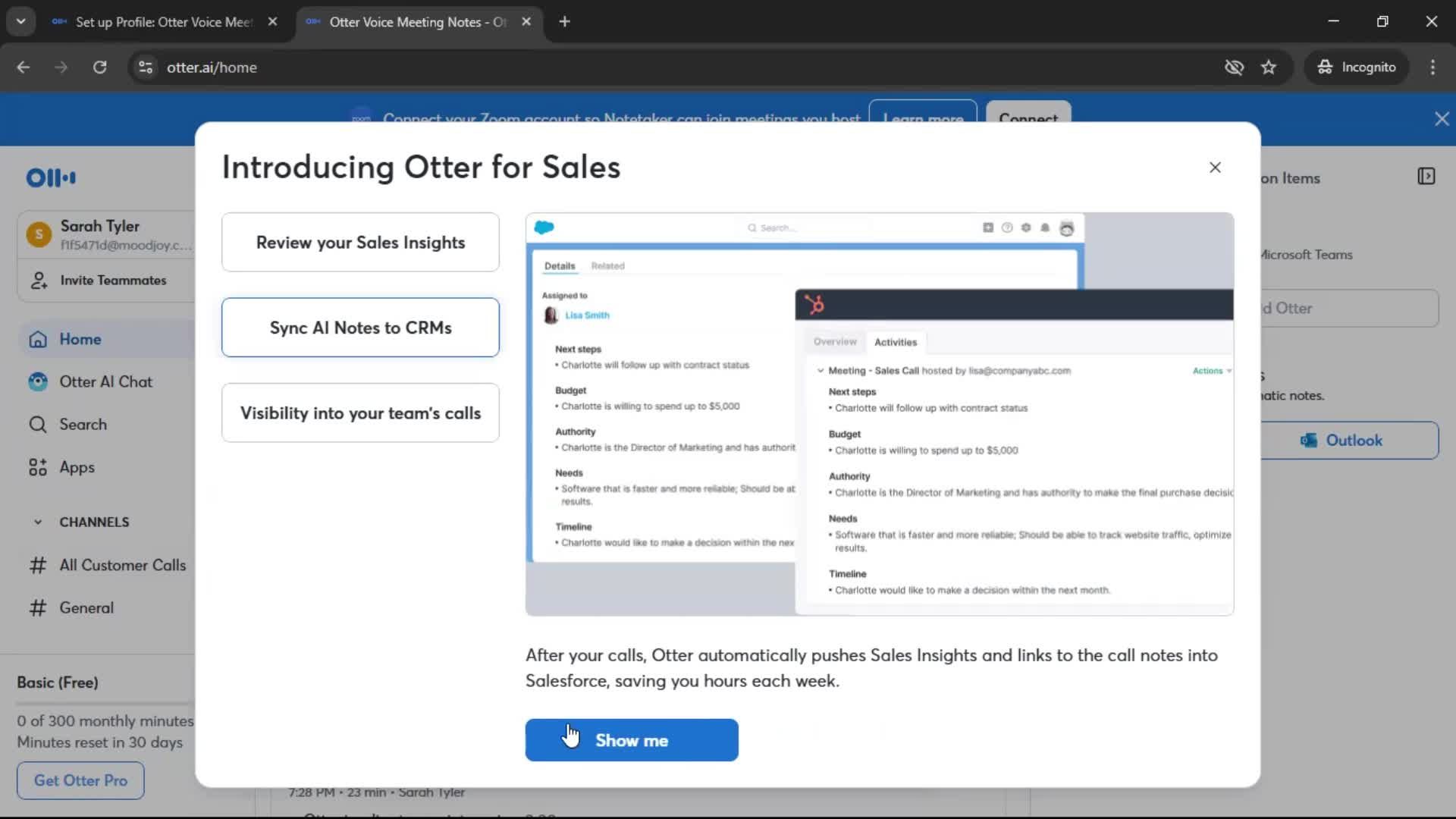Click the Sales preview image
Viewport: 1456px width, 819px height.
pos(879,414)
